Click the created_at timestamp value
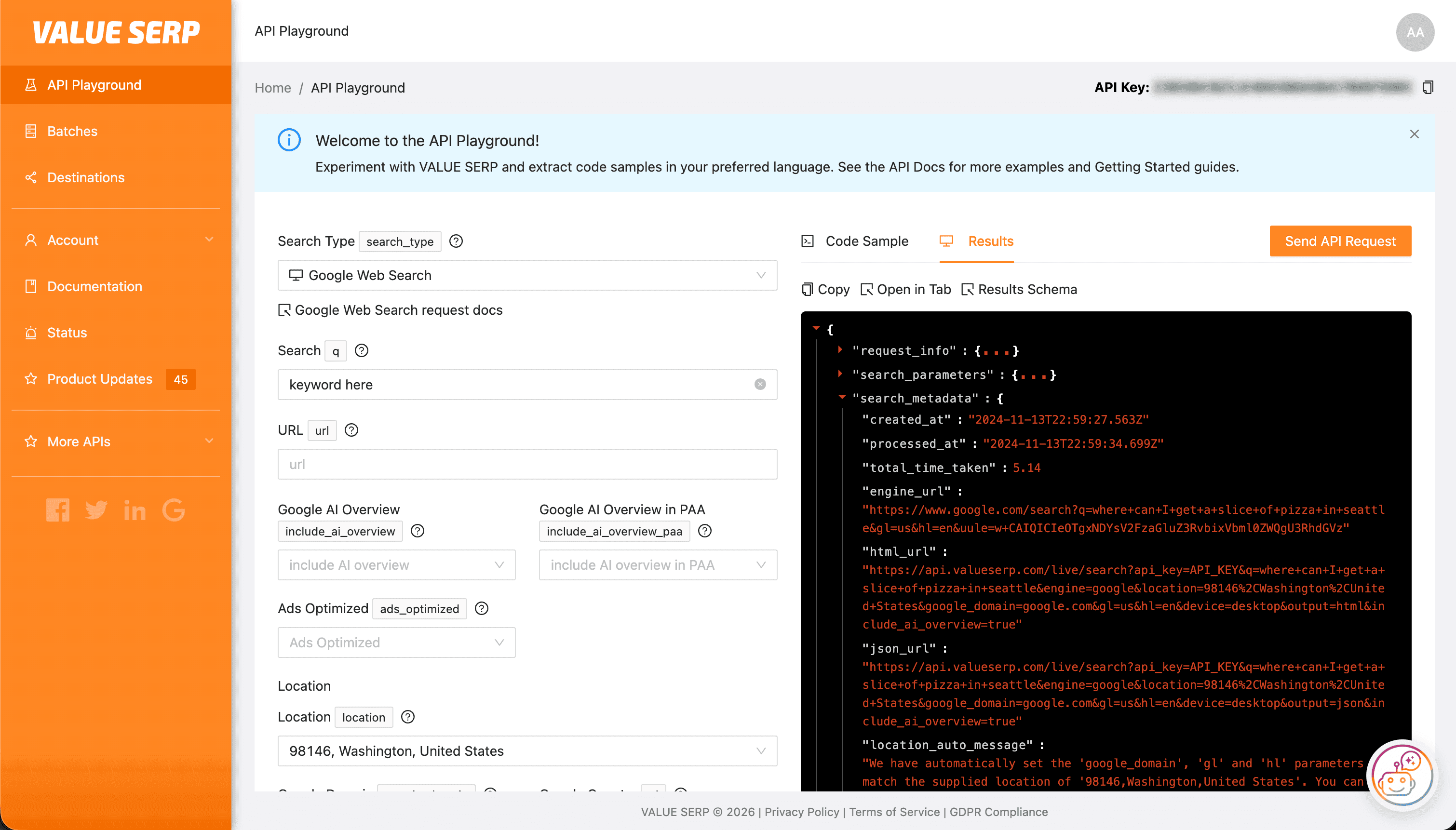1456x830 pixels. (1058, 419)
